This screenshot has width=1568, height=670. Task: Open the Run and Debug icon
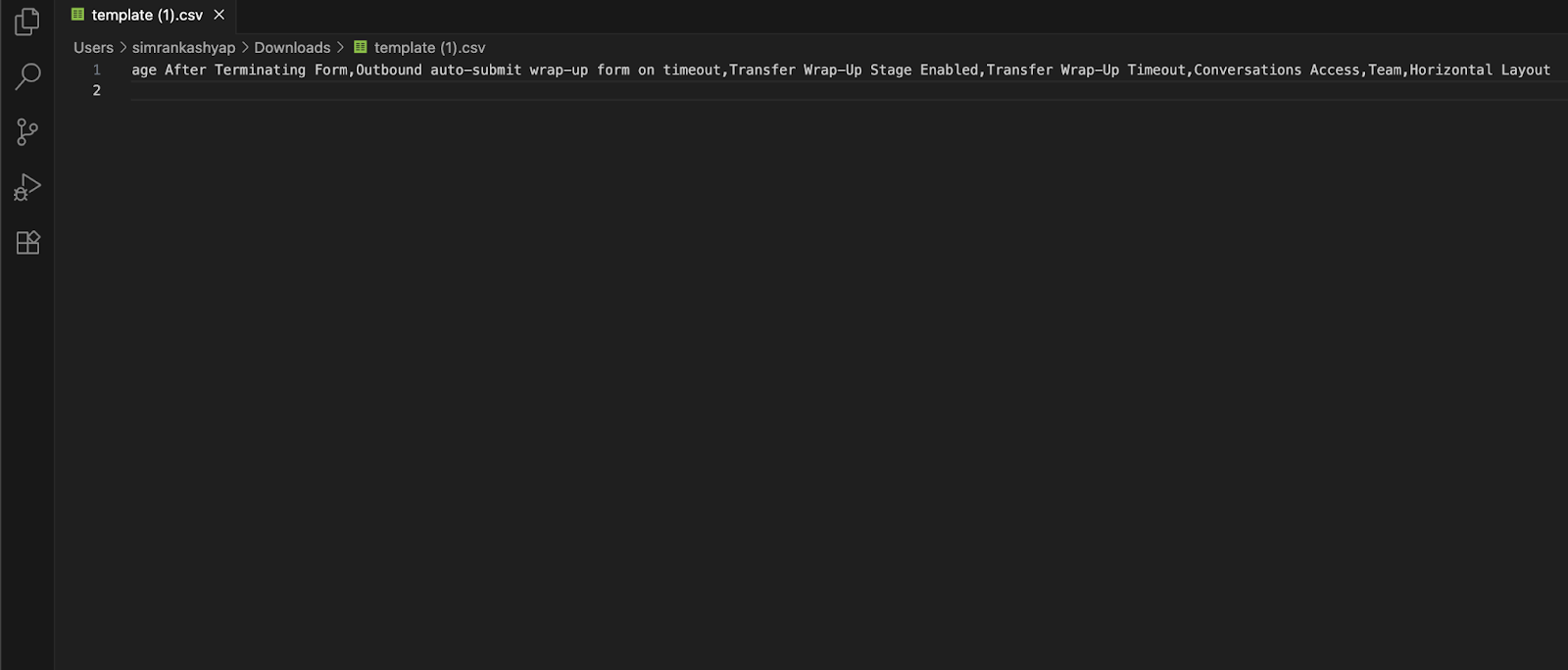(26, 186)
